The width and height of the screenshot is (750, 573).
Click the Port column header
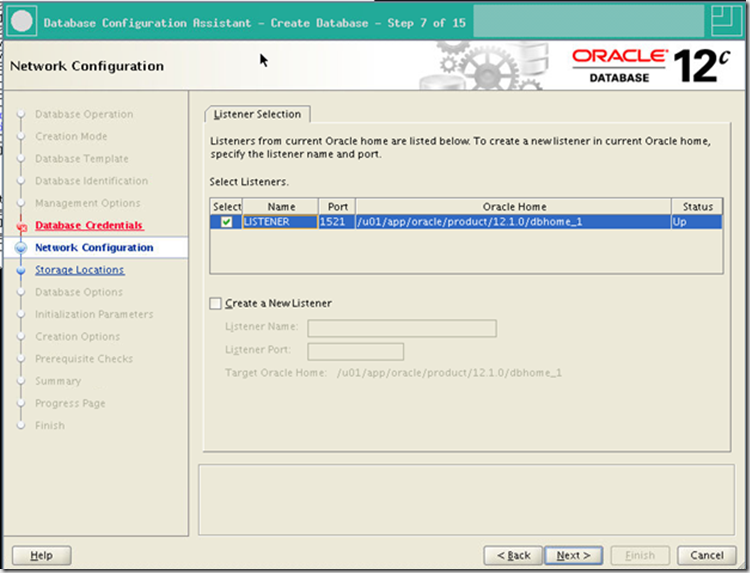coord(337,207)
